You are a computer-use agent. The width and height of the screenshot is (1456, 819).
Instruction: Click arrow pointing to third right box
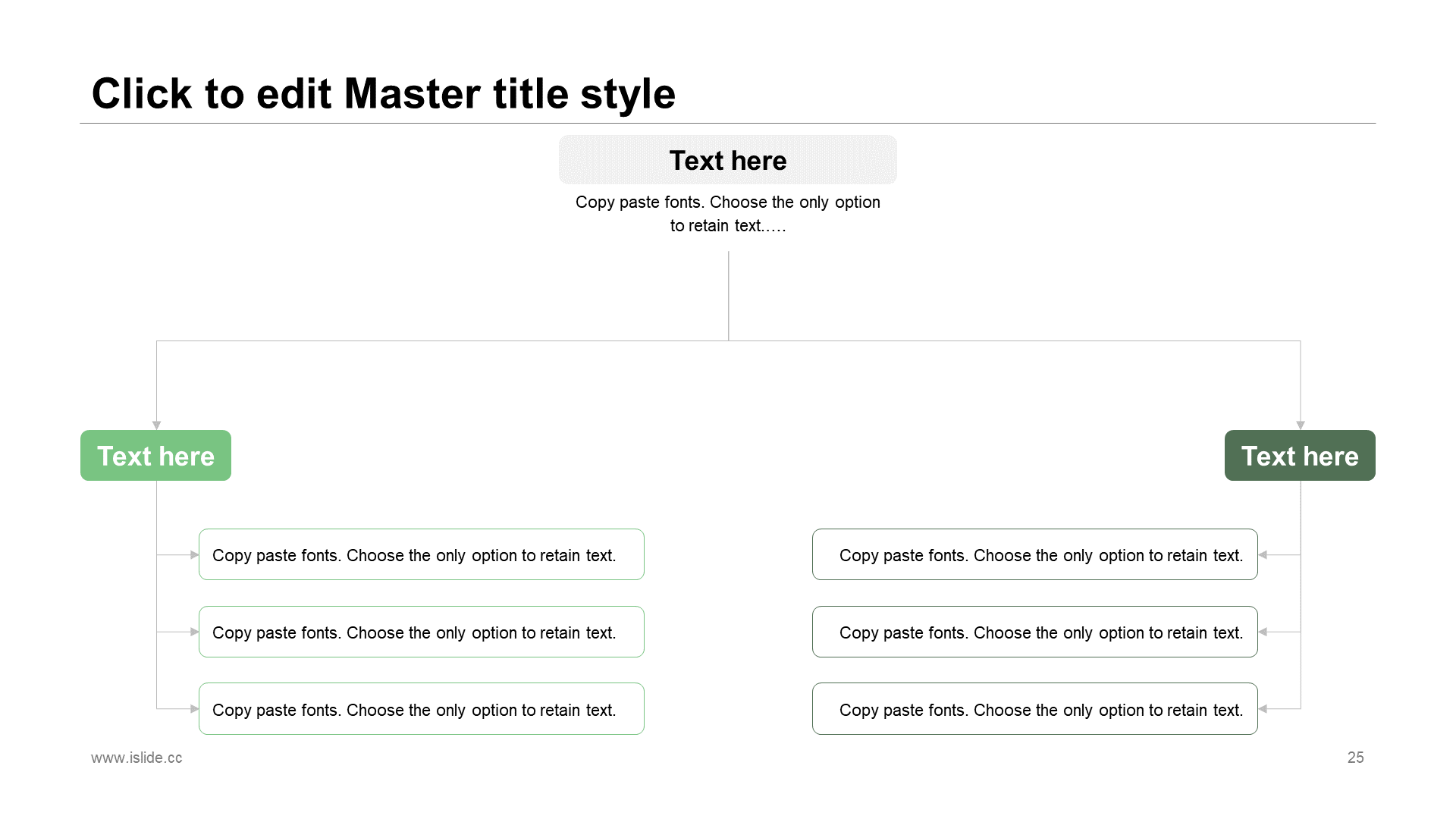pos(1263,709)
